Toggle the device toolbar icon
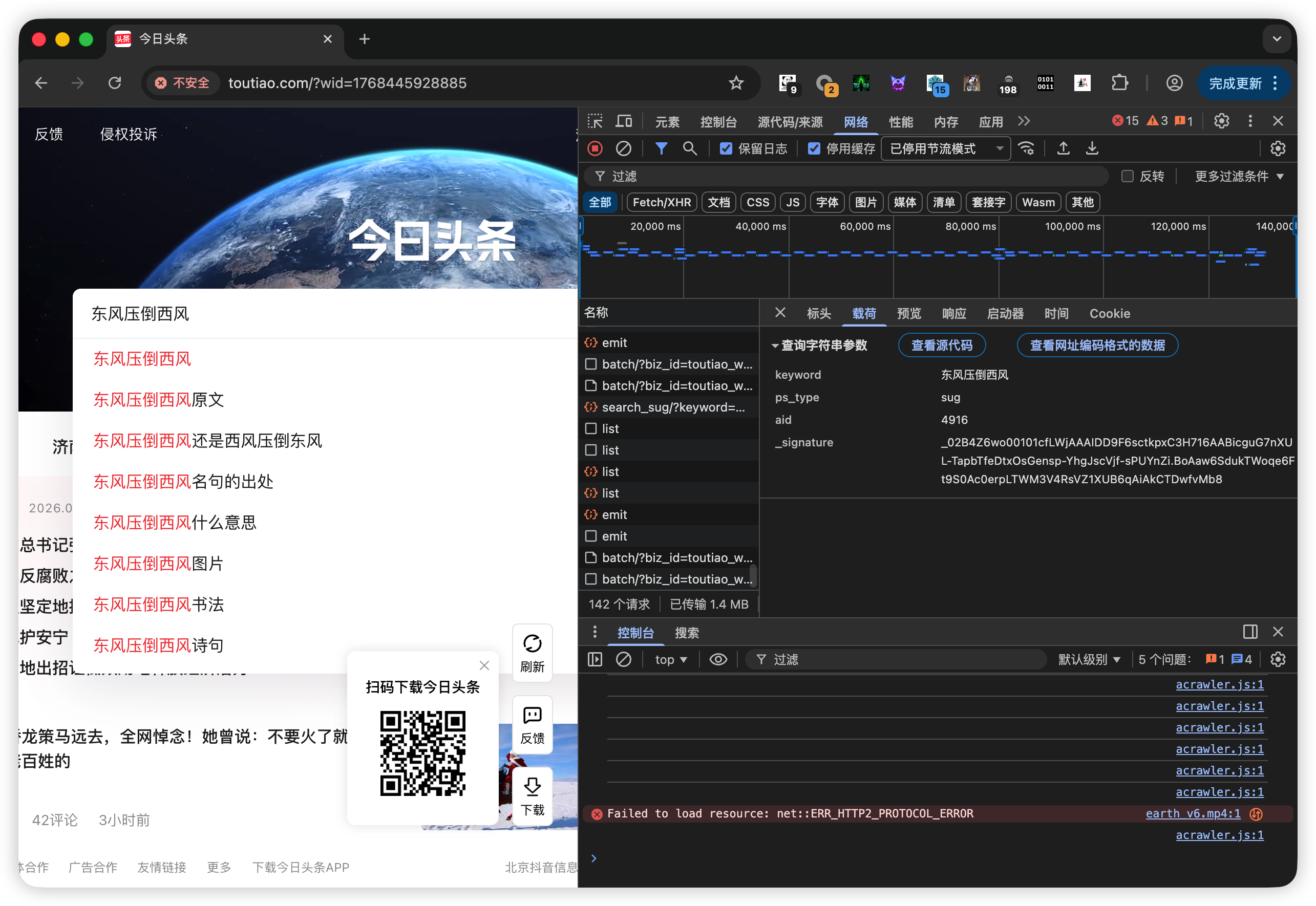Screen dimensions: 1316x906 pyautogui.click(x=624, y=121)
